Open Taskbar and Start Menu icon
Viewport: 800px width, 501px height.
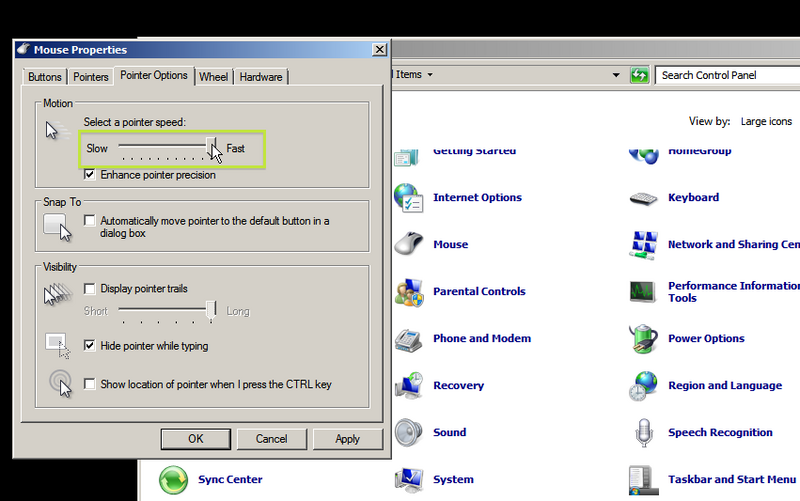[643, 480]
